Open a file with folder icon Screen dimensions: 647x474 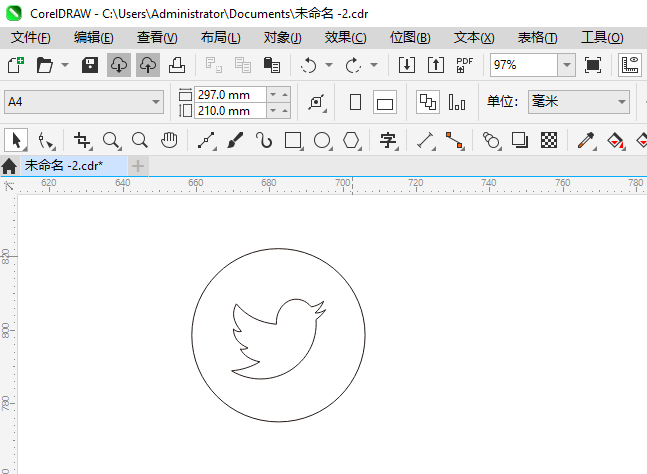tap(45, 65)
